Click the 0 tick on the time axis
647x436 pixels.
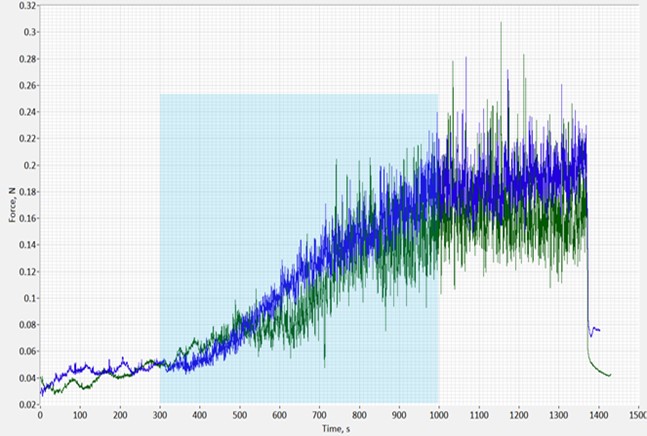pos(40,415)
